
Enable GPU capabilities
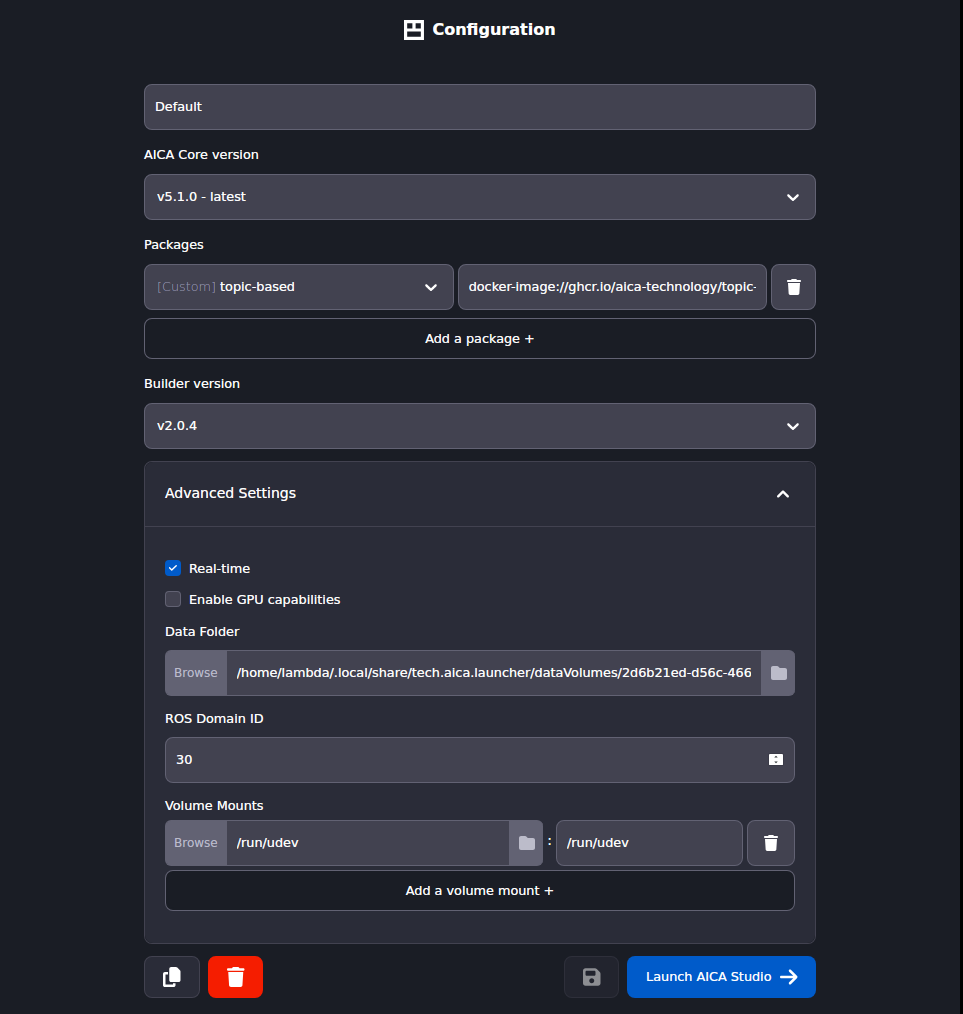173,599
